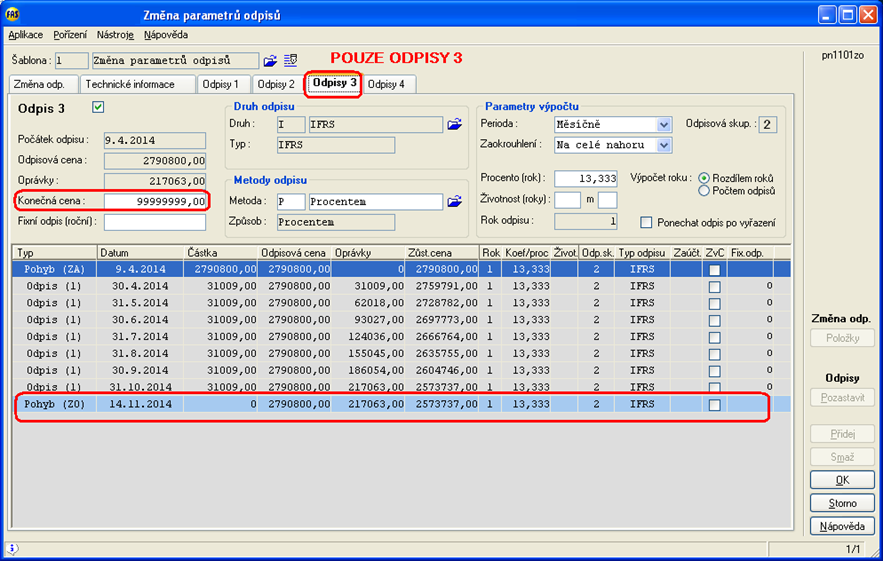883x561 pixels.
Task: Click into the Konečná cena field
Action: 155,201
